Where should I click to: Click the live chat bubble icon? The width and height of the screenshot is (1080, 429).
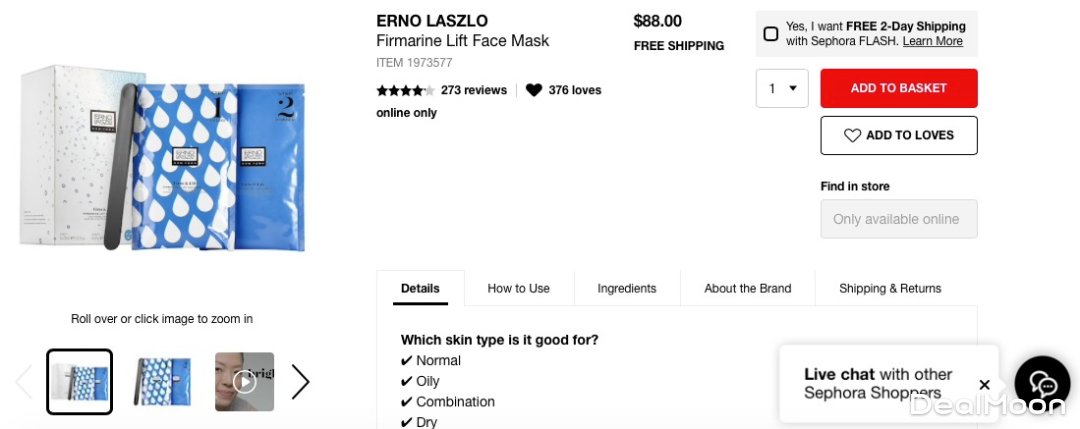[x=1043, y=384]
